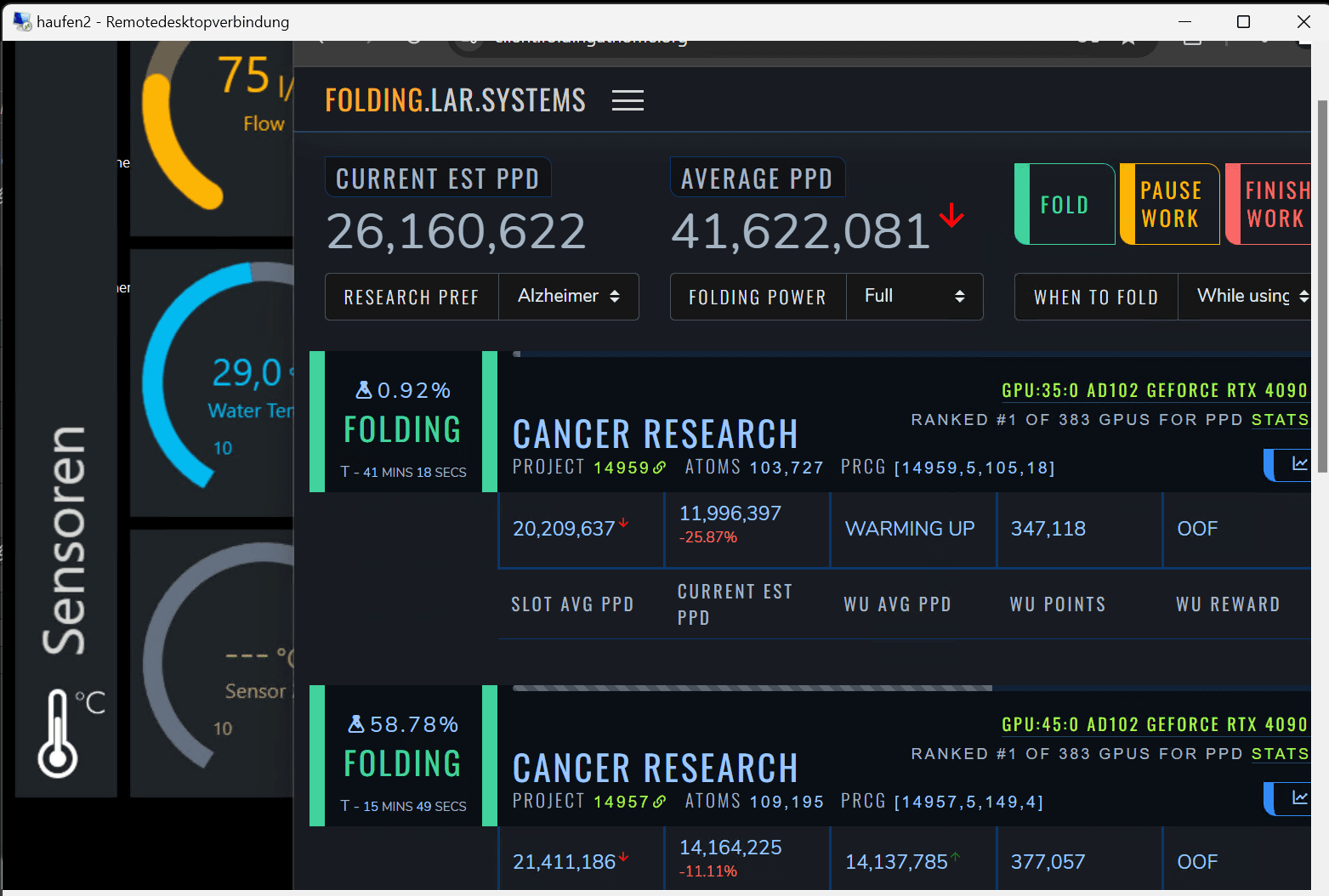Click ATOMS 109,195 text

pos(754,802)
